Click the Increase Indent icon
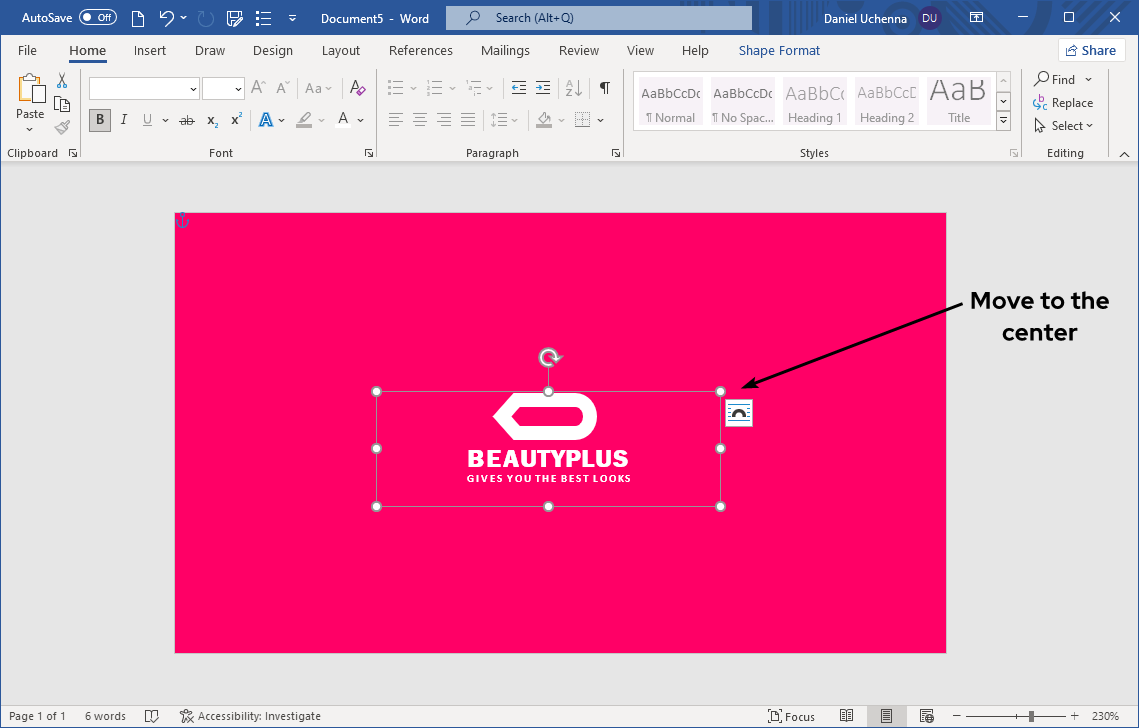The height and width of the screenshot is (728, 1139). point(543,88)
